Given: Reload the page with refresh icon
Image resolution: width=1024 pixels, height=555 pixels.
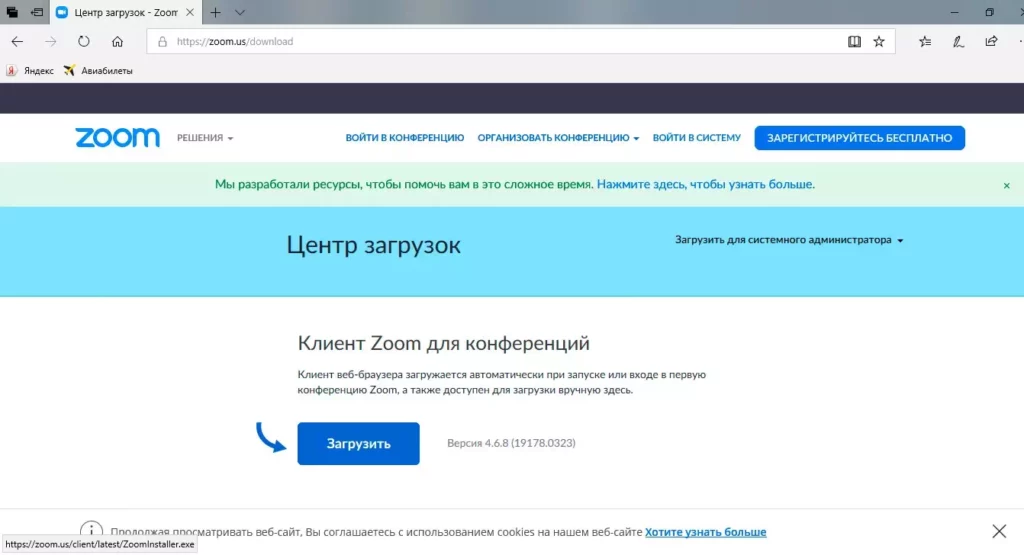Looking at the screenshot, I should 84,41.
